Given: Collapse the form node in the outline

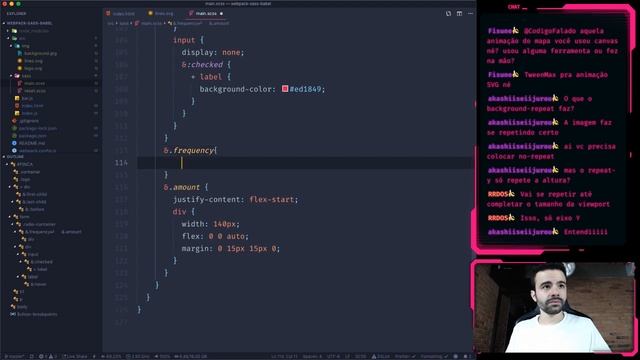Looking at the screenshot, I should tap(9, 217).
